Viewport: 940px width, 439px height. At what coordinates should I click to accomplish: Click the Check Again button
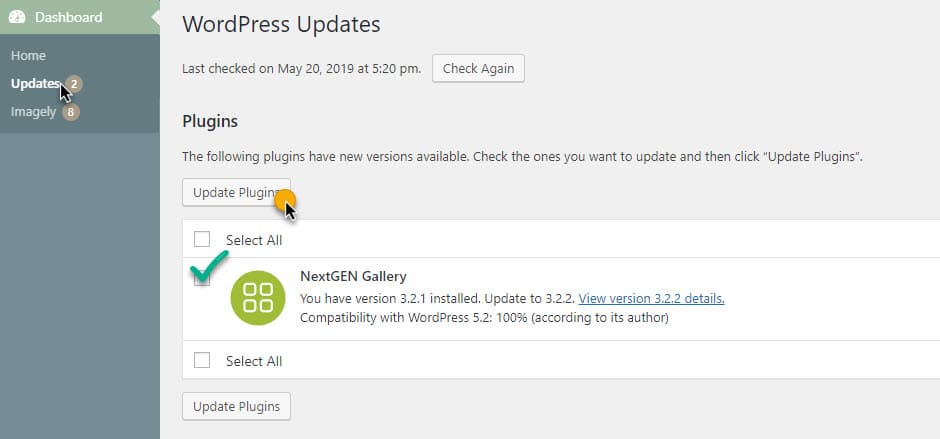click(x=478, y=68)
